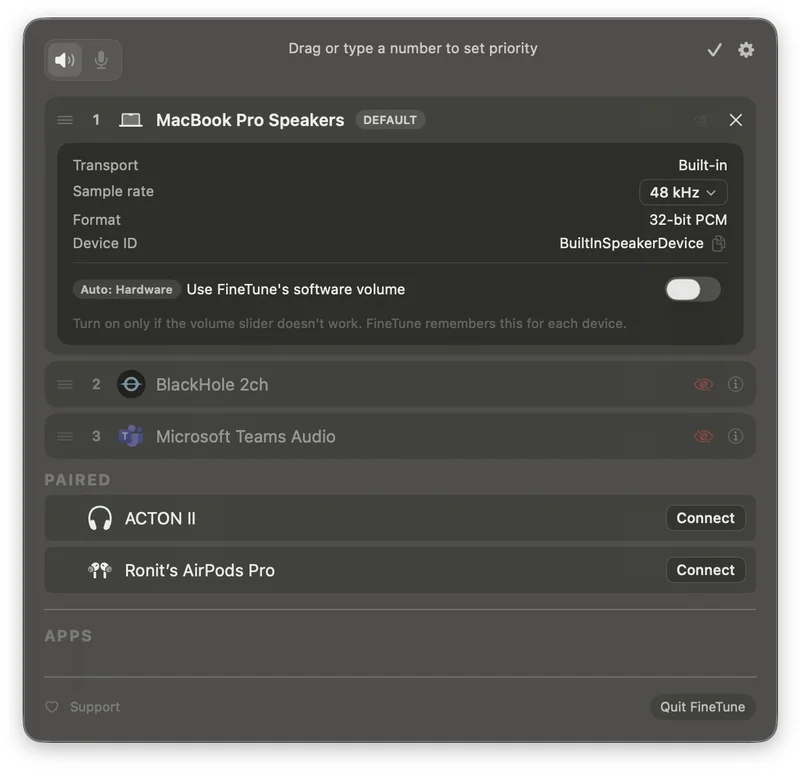Close the MacBook Pro Speakers details panel

coord(736,120)
